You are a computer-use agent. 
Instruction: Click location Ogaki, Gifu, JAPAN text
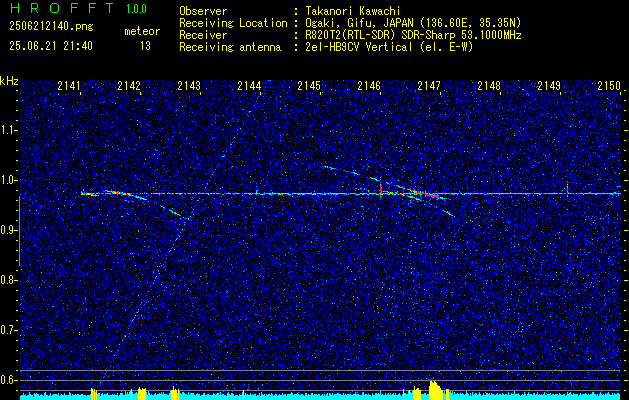coord(413,23)
